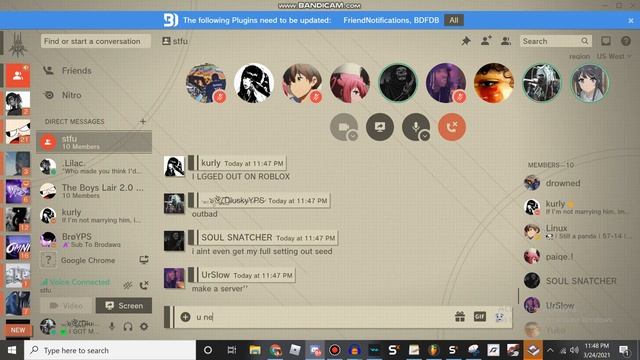
Task: Send a gift with the gift icon
Action: click(x=460, y=316)
